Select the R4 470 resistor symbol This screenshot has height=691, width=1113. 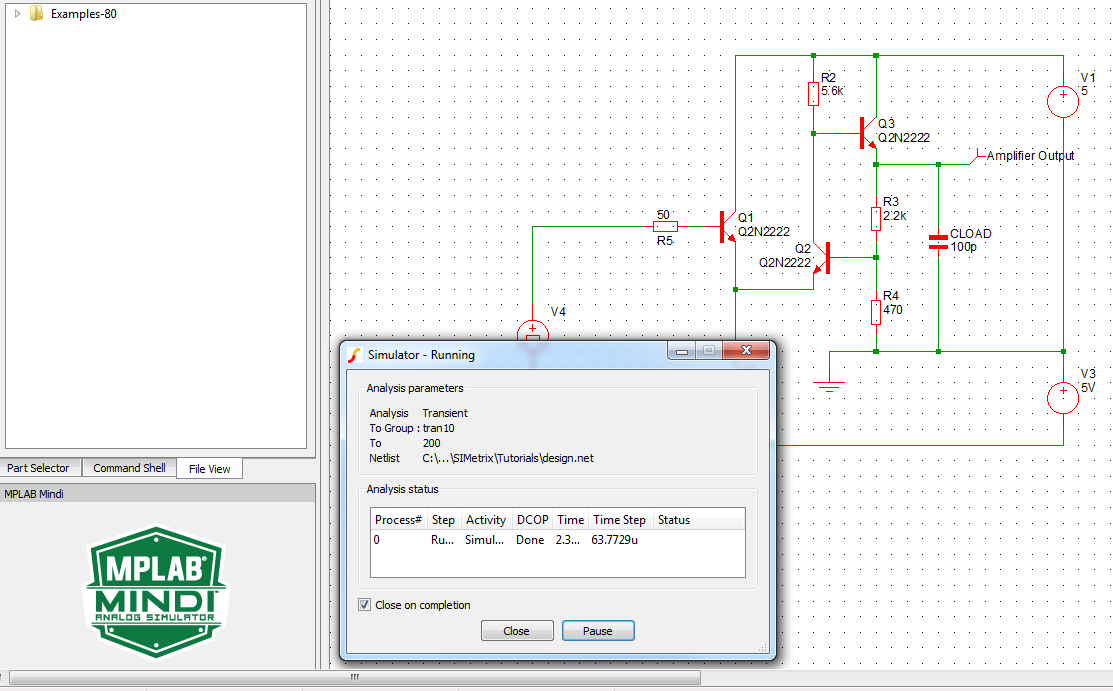point(876,311)
